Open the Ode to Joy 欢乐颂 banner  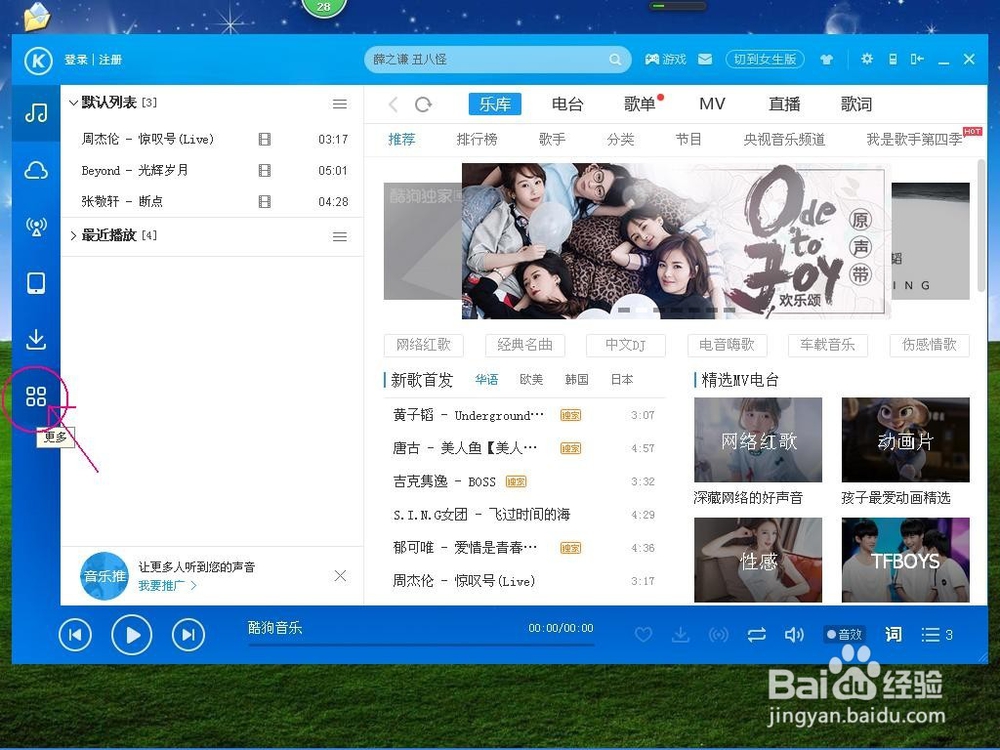(675, 240)
